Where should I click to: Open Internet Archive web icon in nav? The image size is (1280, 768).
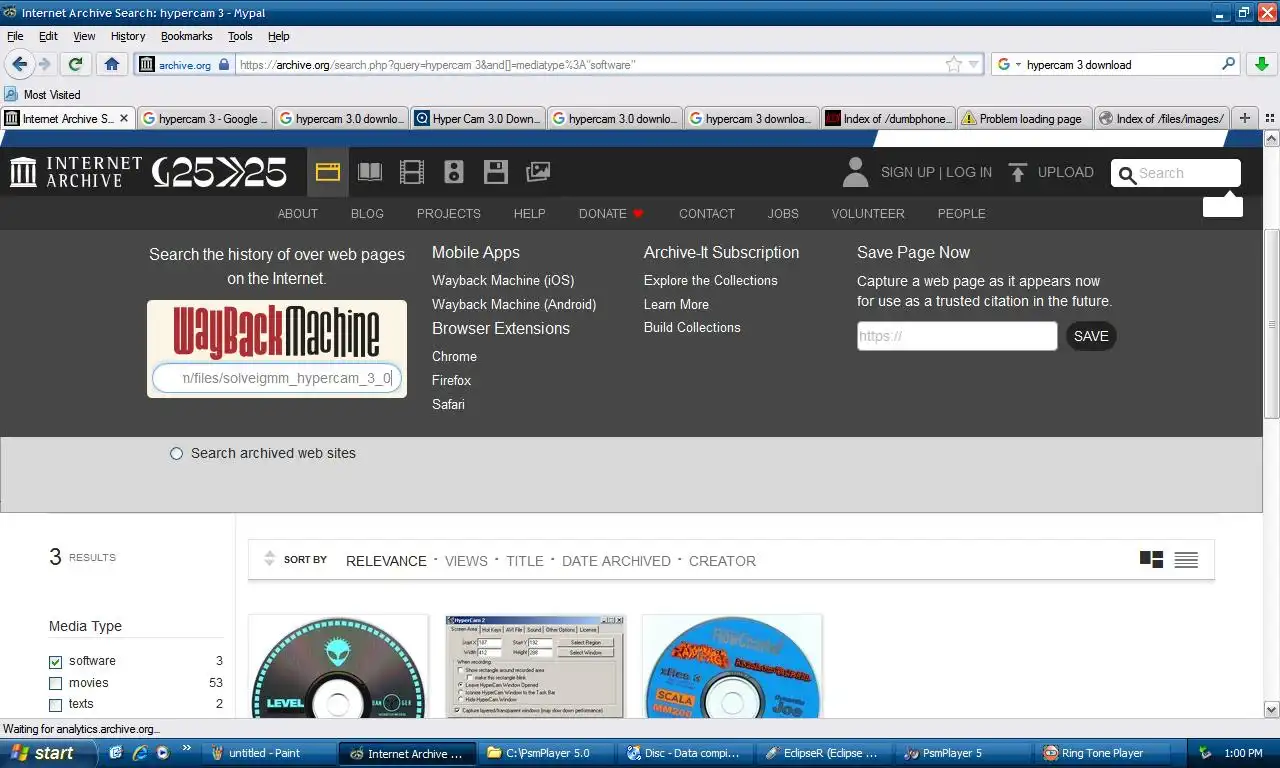coord(328,172)
